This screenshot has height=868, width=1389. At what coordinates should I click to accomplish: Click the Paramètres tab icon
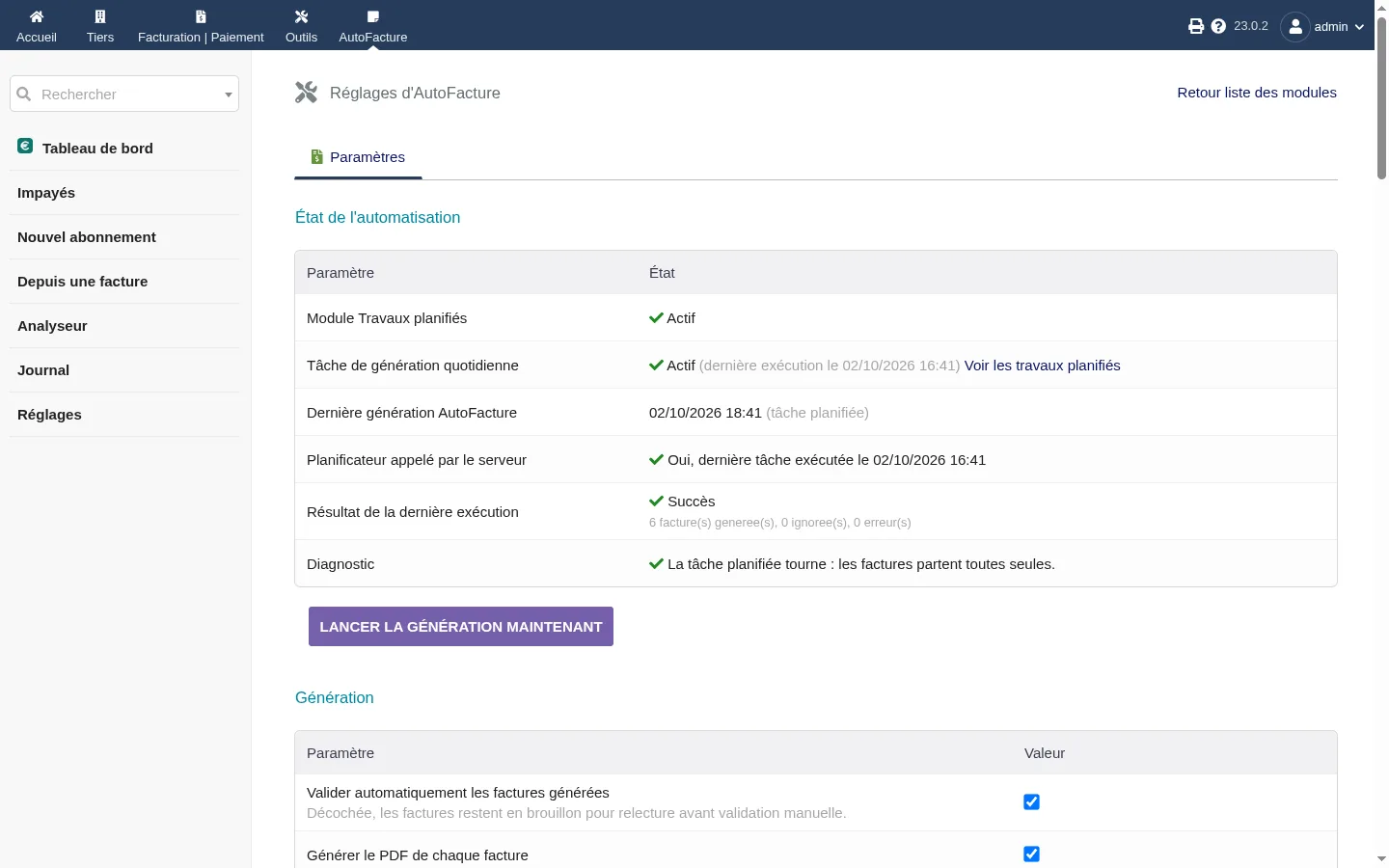coord(316,156)
